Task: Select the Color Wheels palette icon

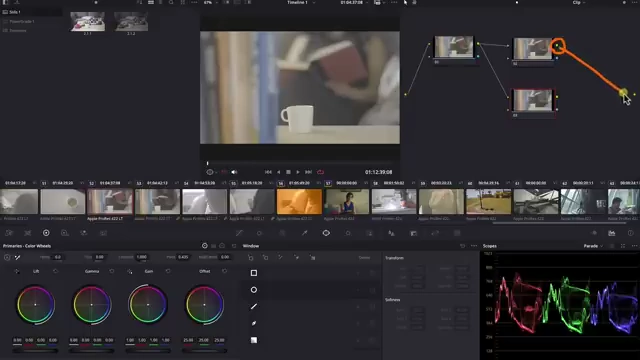Action: click(x=46, y=233)
